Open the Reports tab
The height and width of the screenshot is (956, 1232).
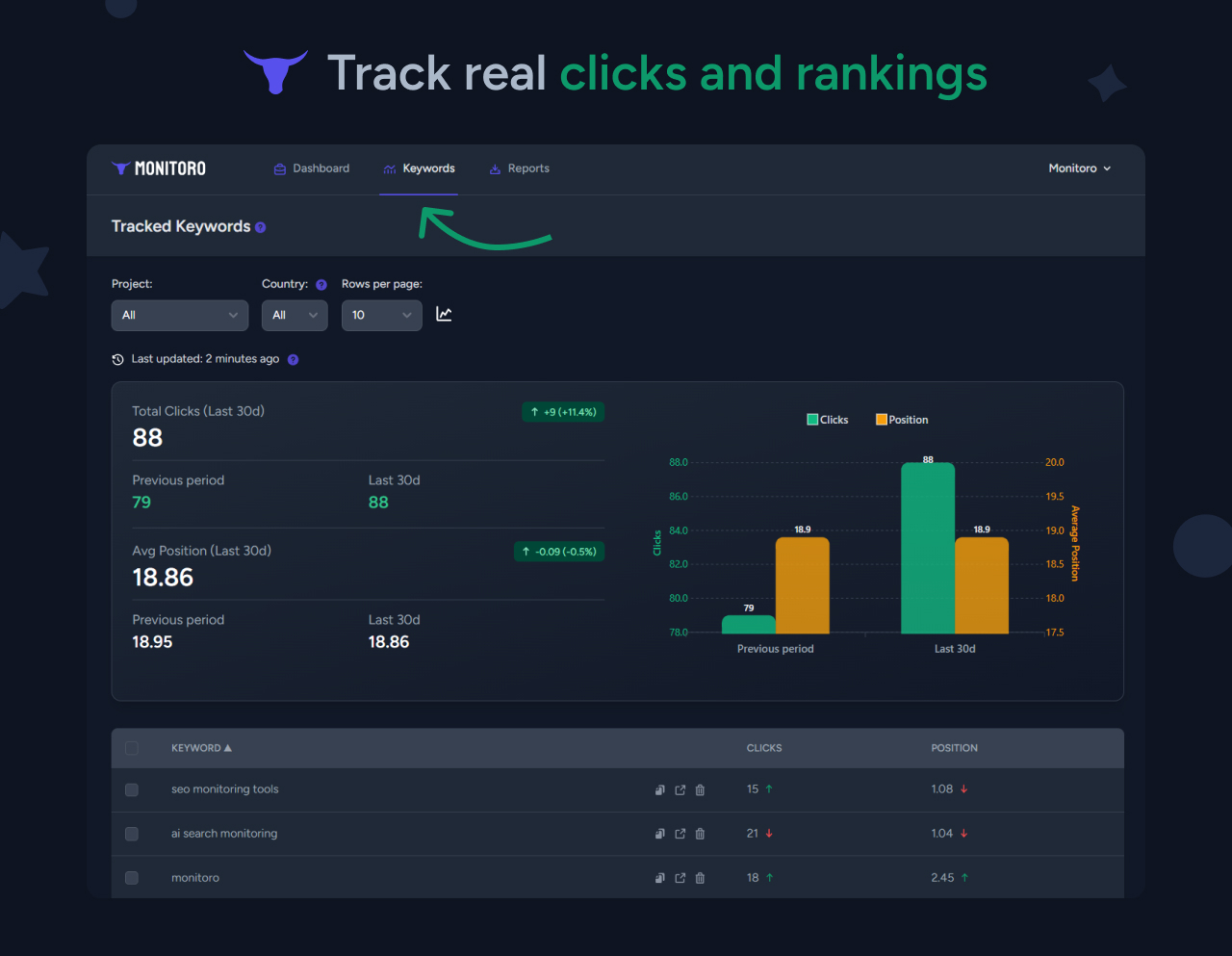pyautogui.click(x=519, y=168)
